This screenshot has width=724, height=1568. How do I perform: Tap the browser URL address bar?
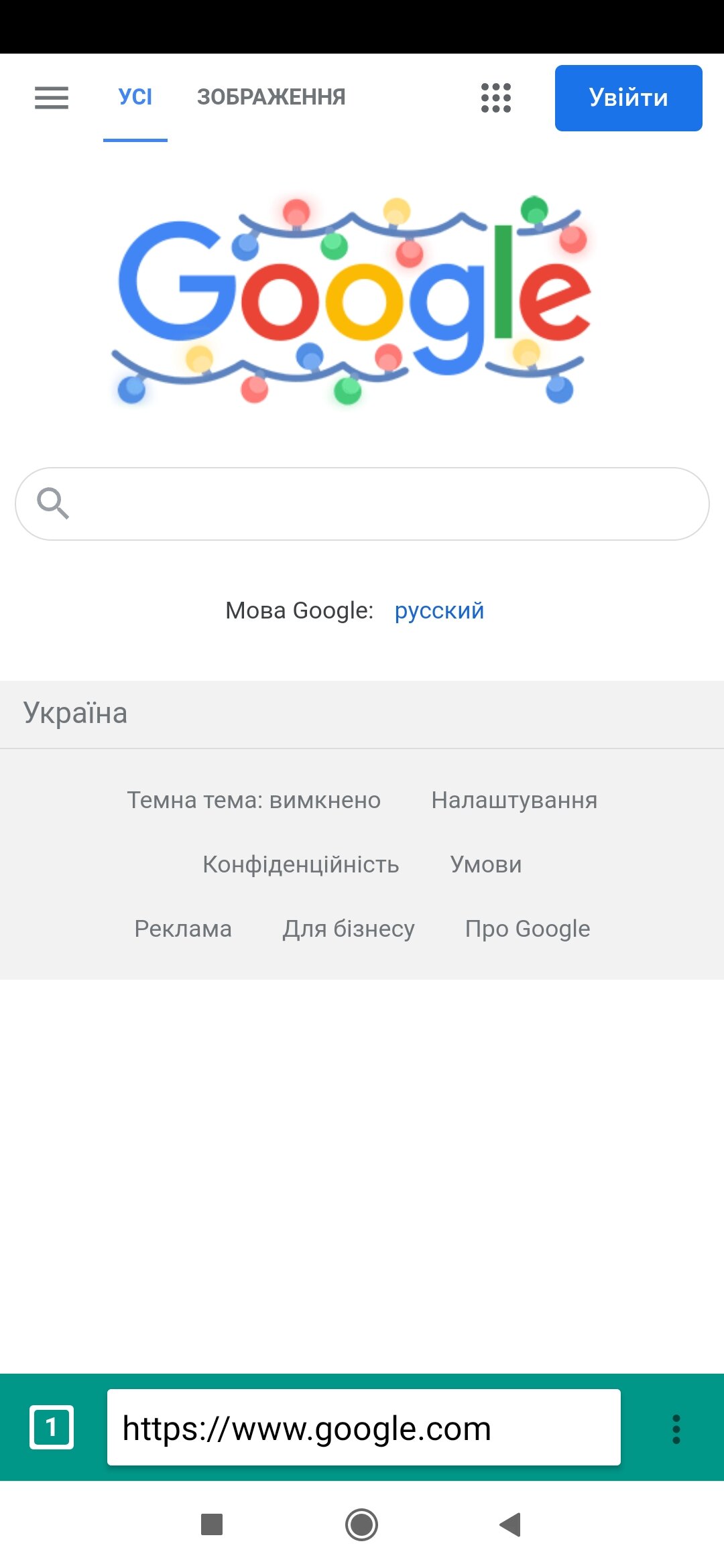pos(363,1427)
